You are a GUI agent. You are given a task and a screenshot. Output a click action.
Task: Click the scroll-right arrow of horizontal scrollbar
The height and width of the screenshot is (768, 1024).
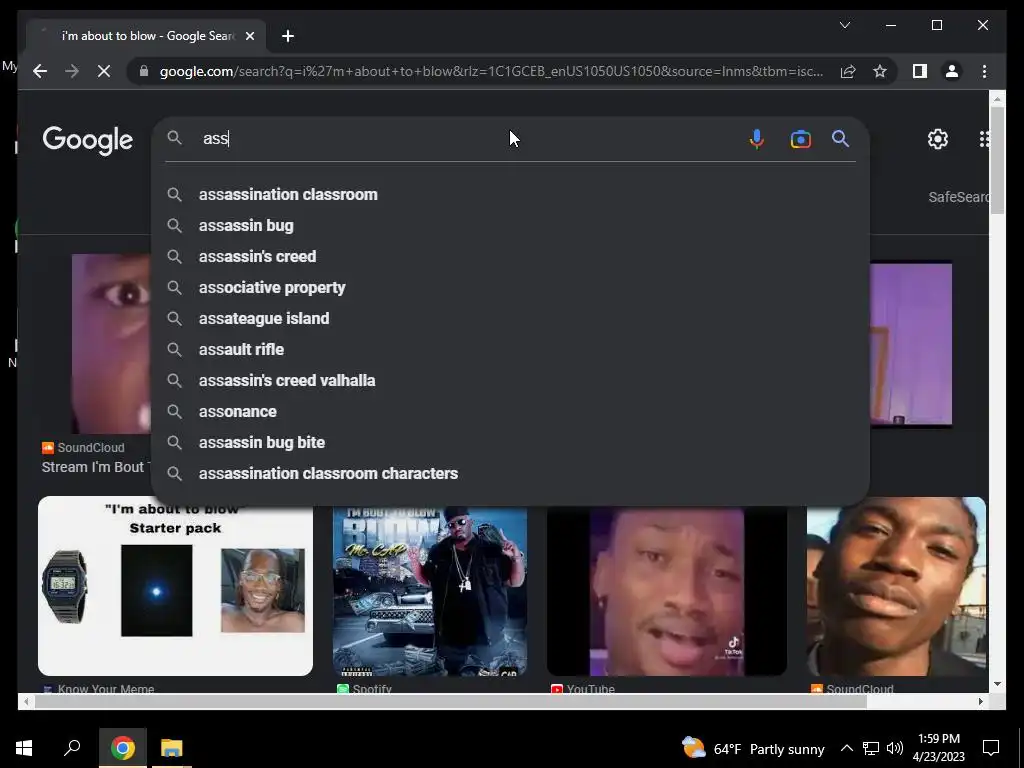(x=980, y=701)
